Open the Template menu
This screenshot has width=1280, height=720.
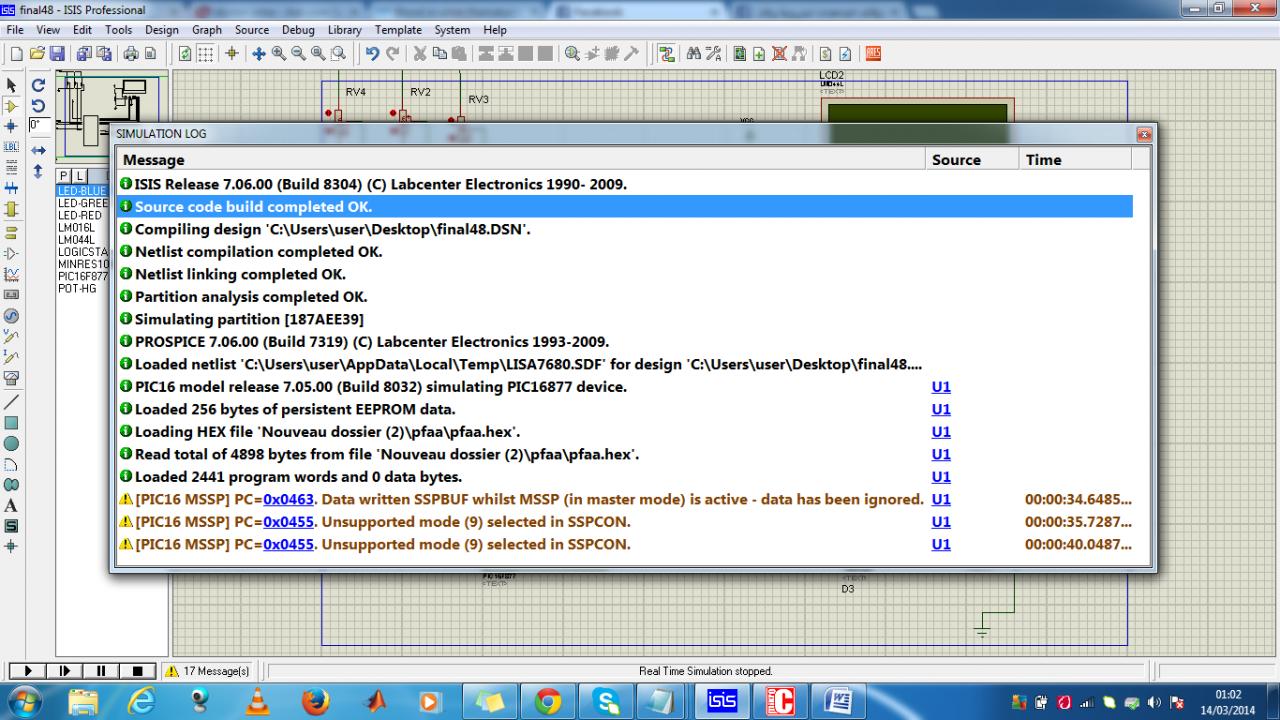398,30
